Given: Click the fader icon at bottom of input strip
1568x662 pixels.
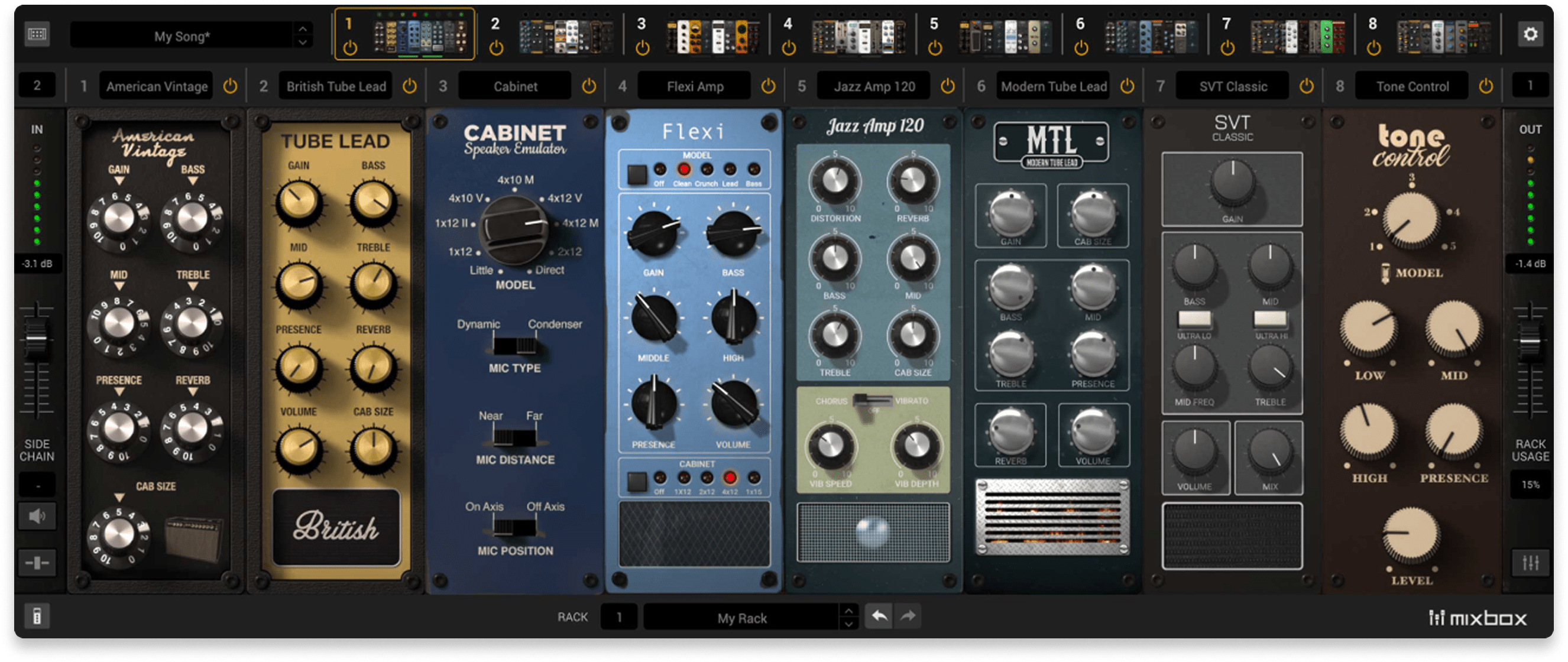Looking at the screenshot, I should point(37,563).
